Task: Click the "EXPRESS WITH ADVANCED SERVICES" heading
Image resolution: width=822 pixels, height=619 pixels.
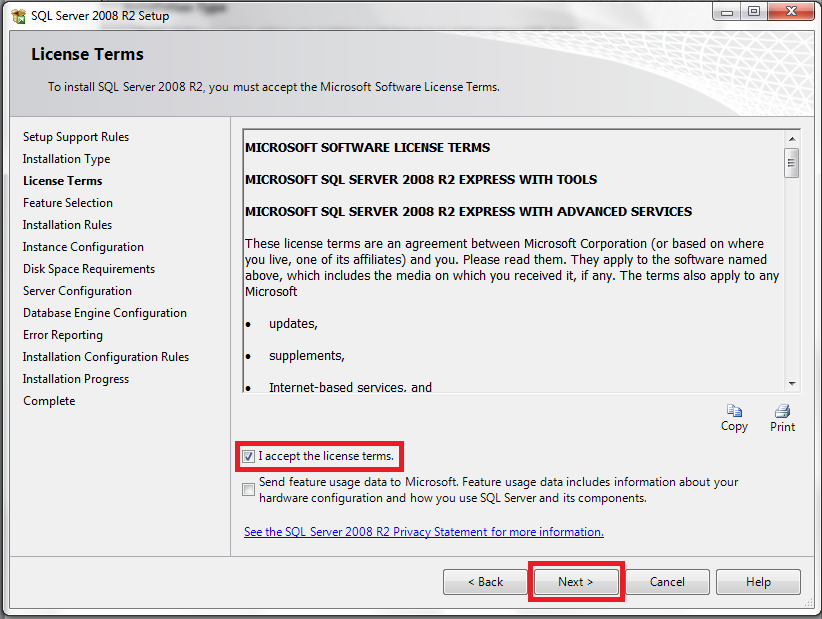Action: point(469,212)
